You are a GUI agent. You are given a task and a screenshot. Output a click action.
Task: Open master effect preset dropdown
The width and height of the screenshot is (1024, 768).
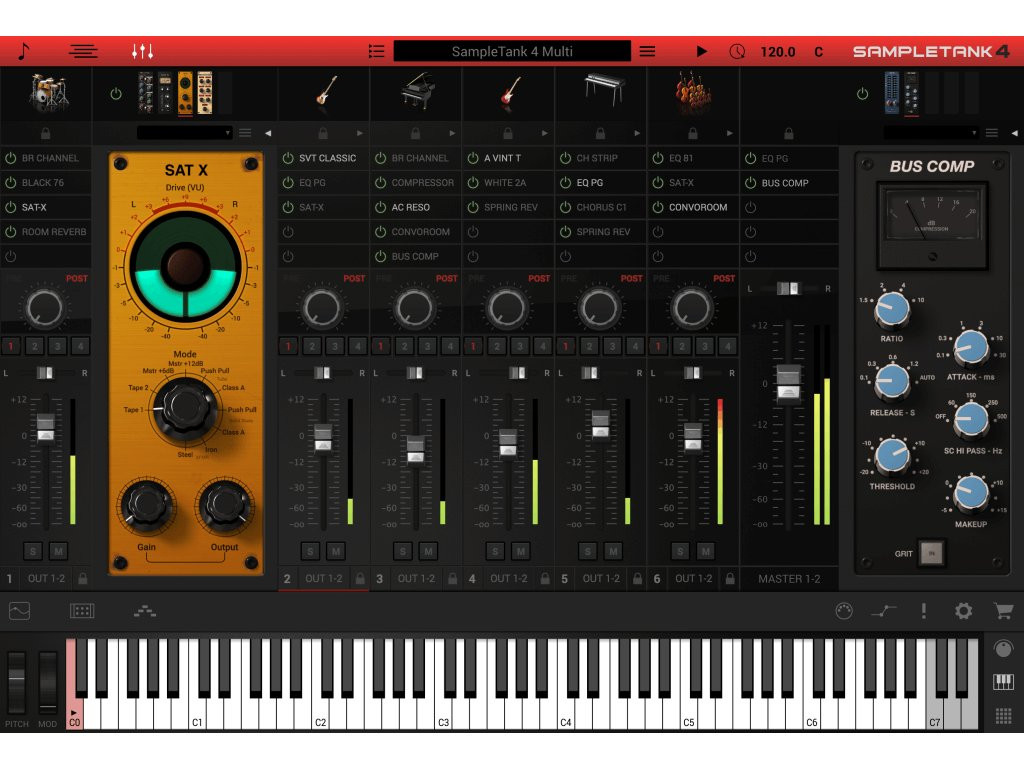[x=931, y=132]
